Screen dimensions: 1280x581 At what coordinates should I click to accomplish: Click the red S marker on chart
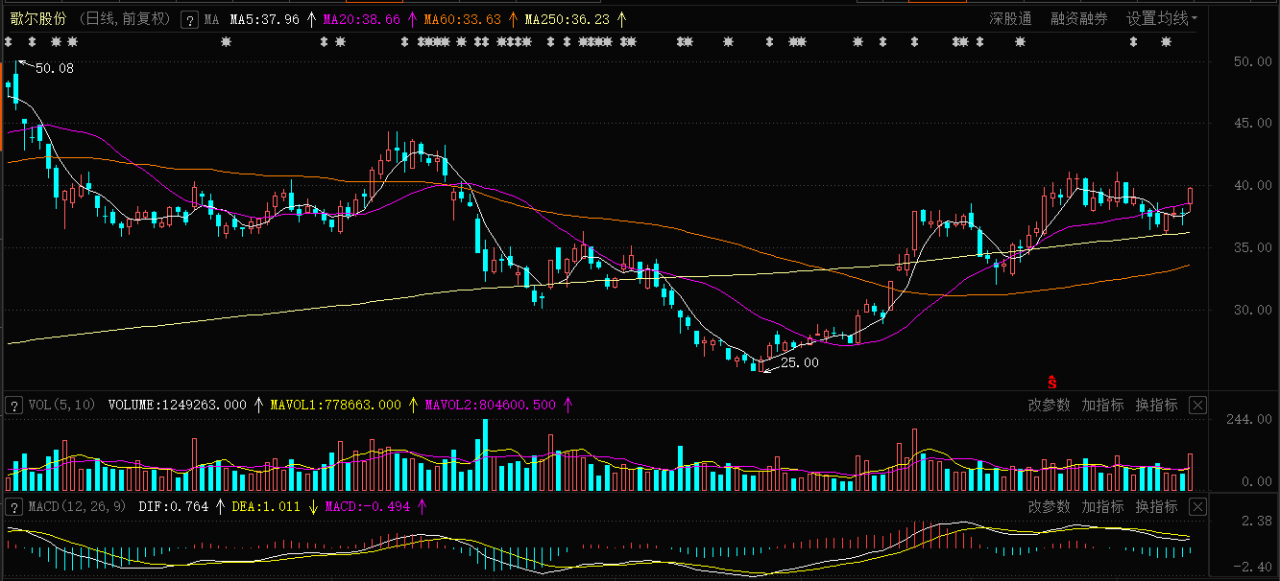(1051, 381)
